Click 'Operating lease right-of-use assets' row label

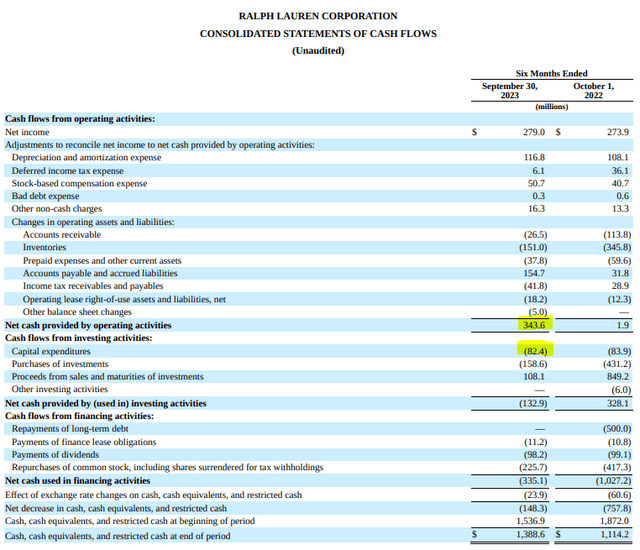(x=124, y=299)
